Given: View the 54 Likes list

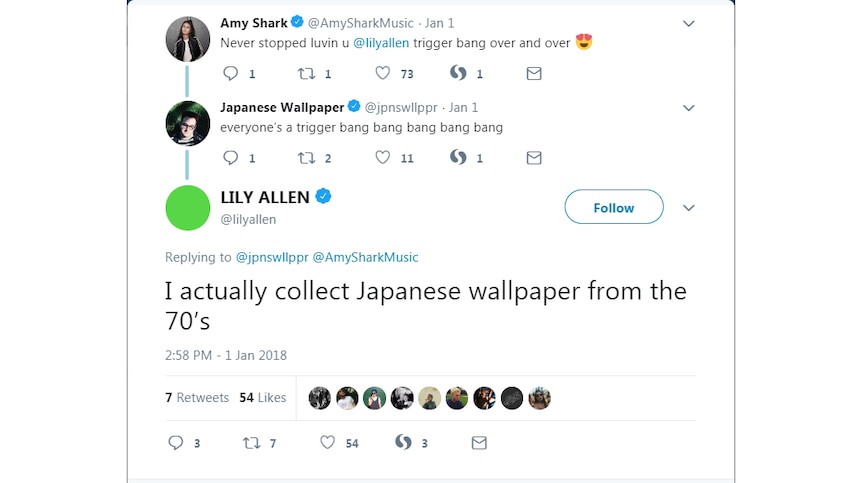Looking at the screenshot, I should tap(263, 397).
